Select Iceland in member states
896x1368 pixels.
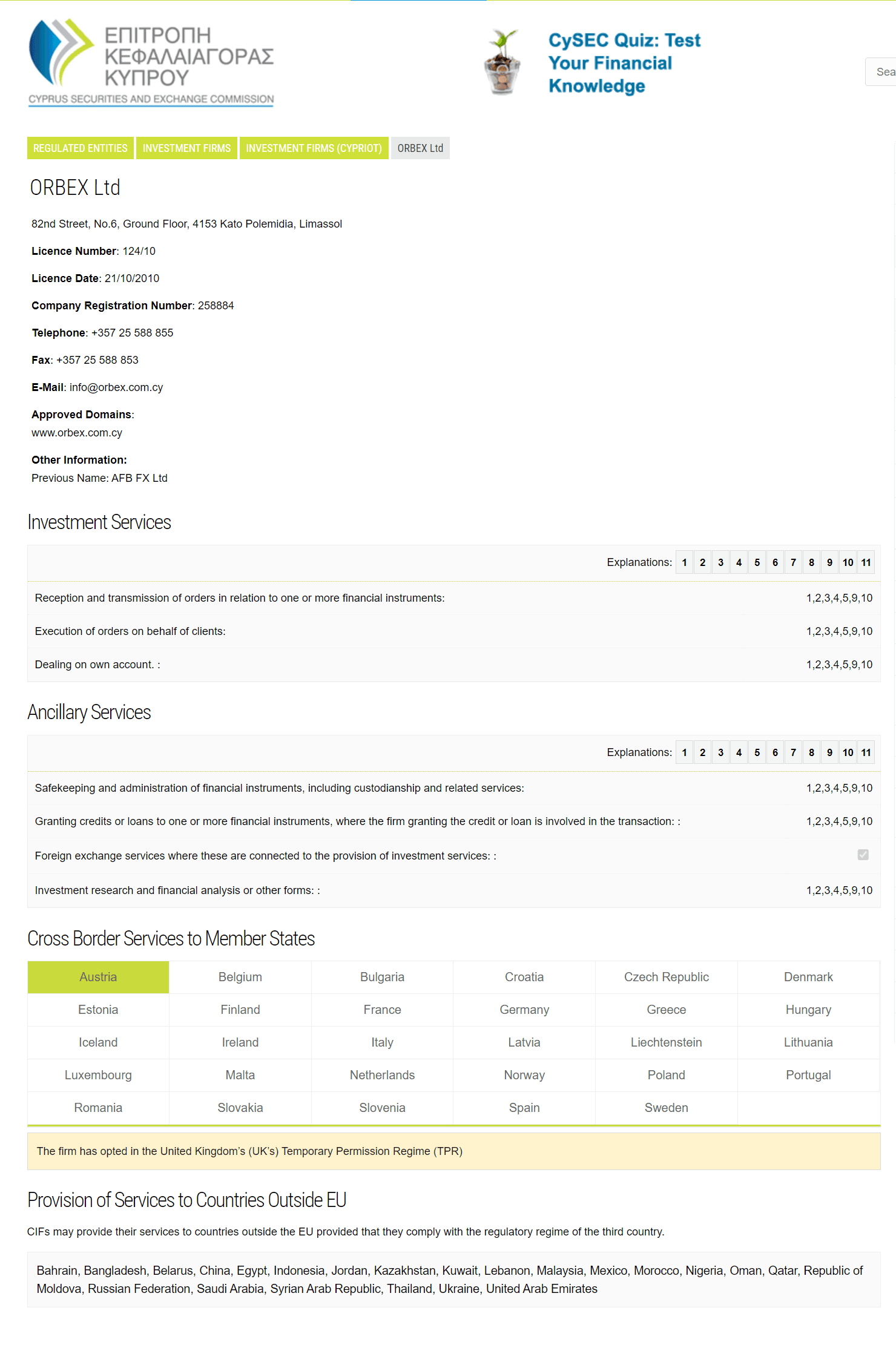coord(98,1042)
